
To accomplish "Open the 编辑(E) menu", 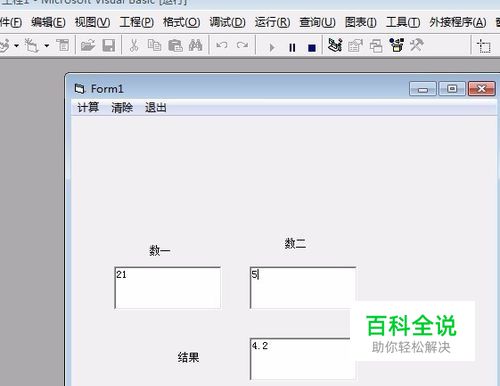I will (48, 22).
